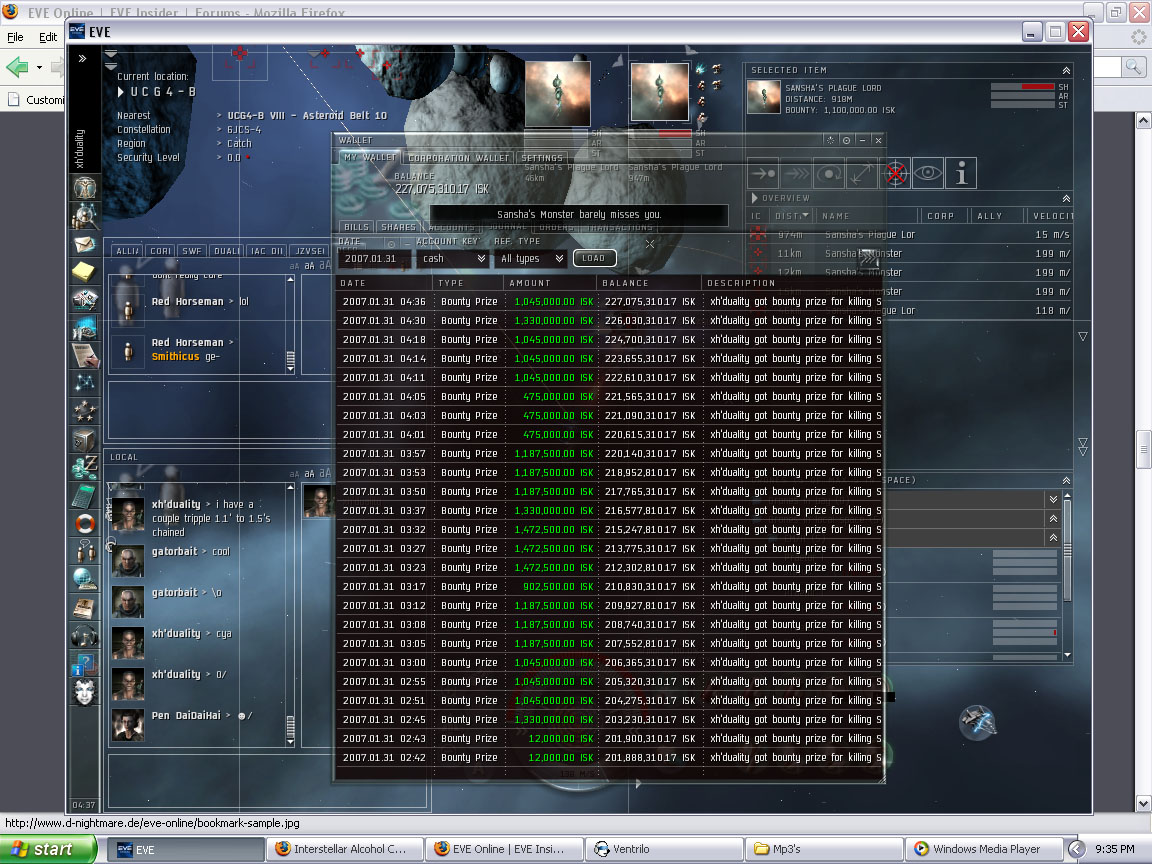1152x864 pixels.
Task: Select journal row 2007.01.31 04:36
Action: coord(610,301)
